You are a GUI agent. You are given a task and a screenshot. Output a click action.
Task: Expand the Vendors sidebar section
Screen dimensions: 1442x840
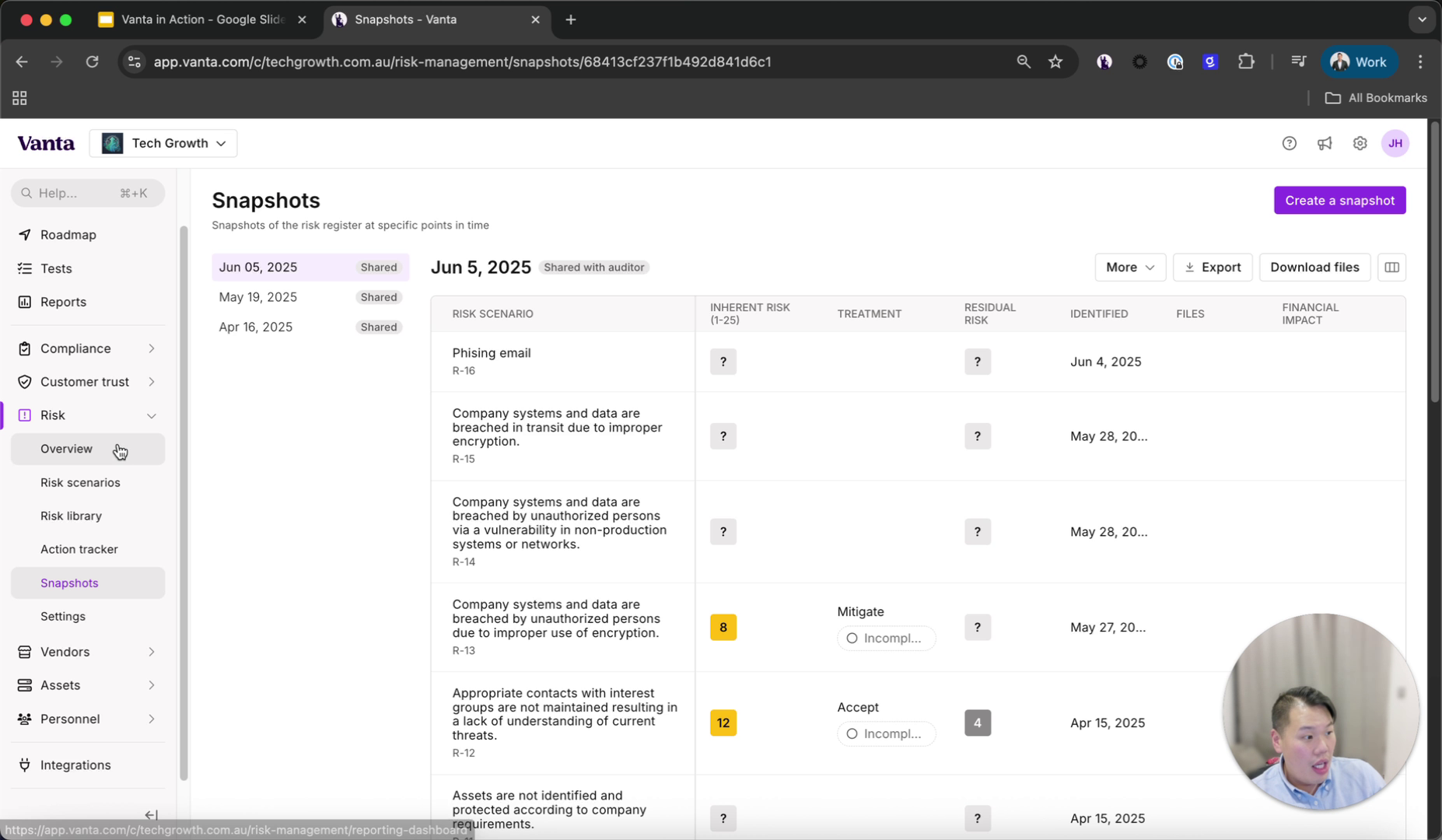point(151,652)
